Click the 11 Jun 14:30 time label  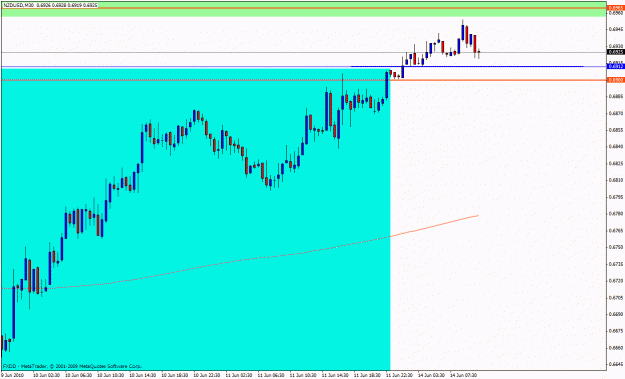[x=335, y=375]
